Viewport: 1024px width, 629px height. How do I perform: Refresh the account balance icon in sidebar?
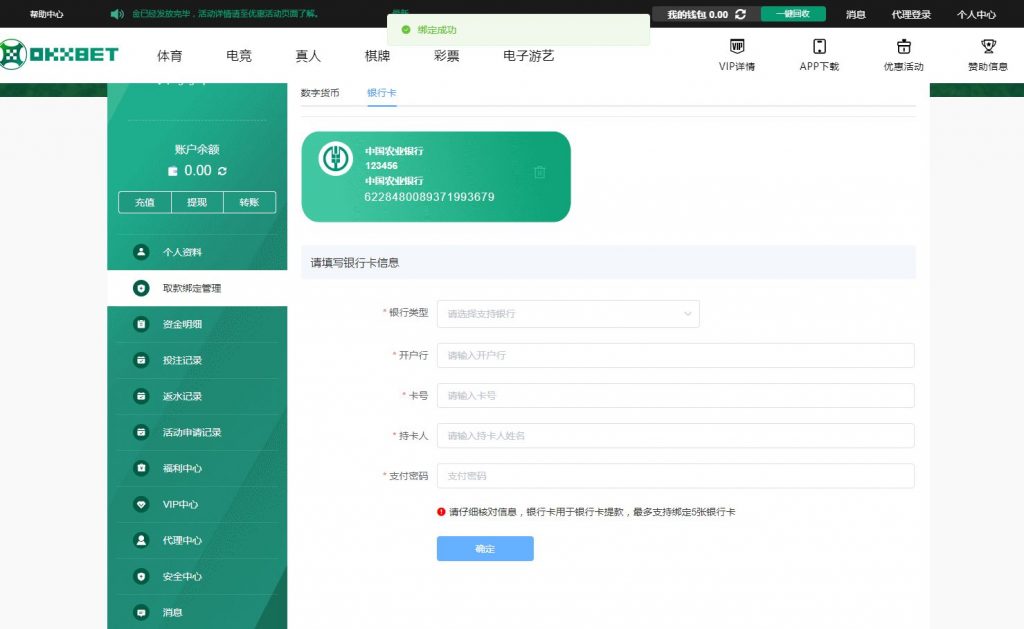point(222,171)
